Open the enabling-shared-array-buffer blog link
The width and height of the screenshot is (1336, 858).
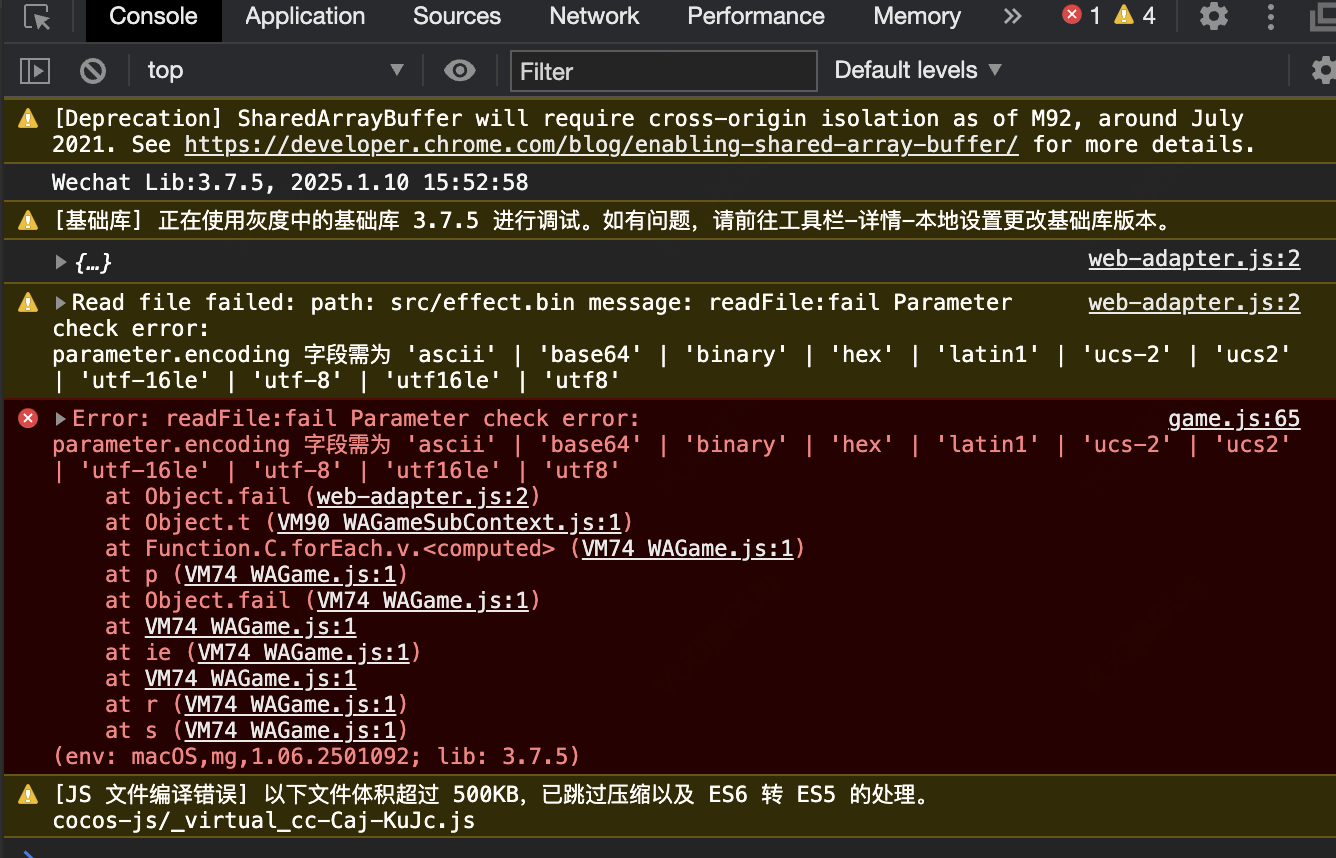[x=601, y=144]
